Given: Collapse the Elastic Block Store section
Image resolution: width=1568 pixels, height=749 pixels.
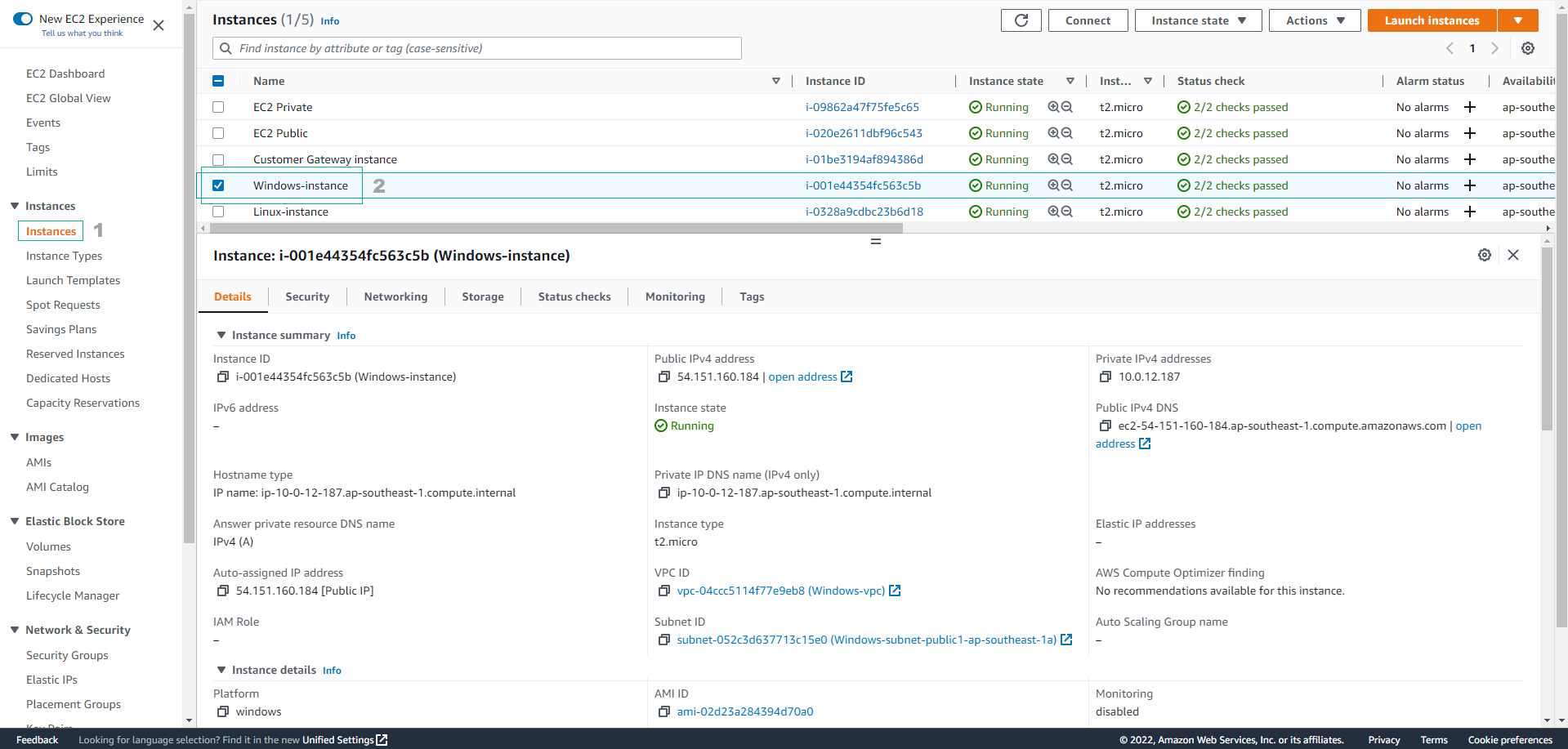Looking at the screenshot, I should (15, 521).
